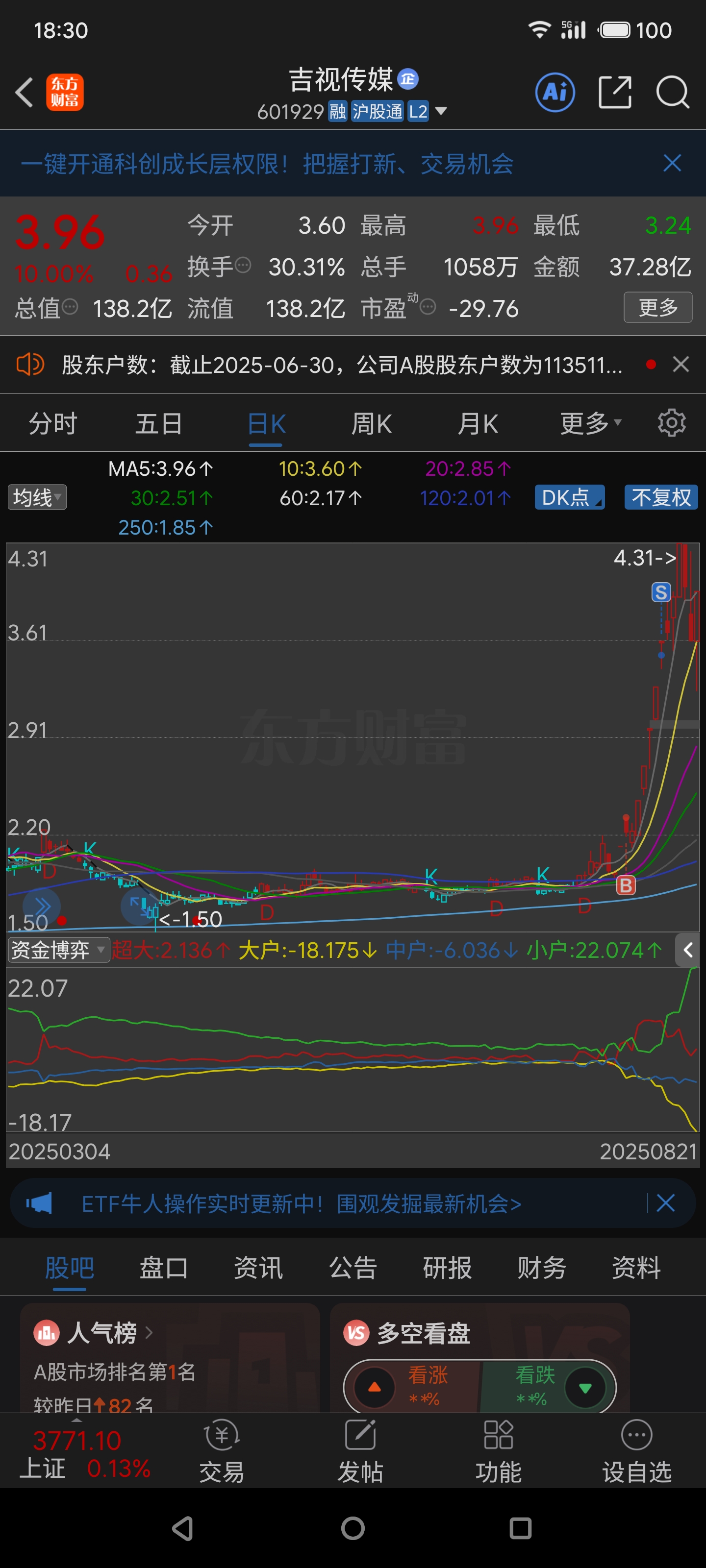This screenshot has height=1568, width=706.
Task: Tap the B buy marker on chart
Action: [626, 885]
